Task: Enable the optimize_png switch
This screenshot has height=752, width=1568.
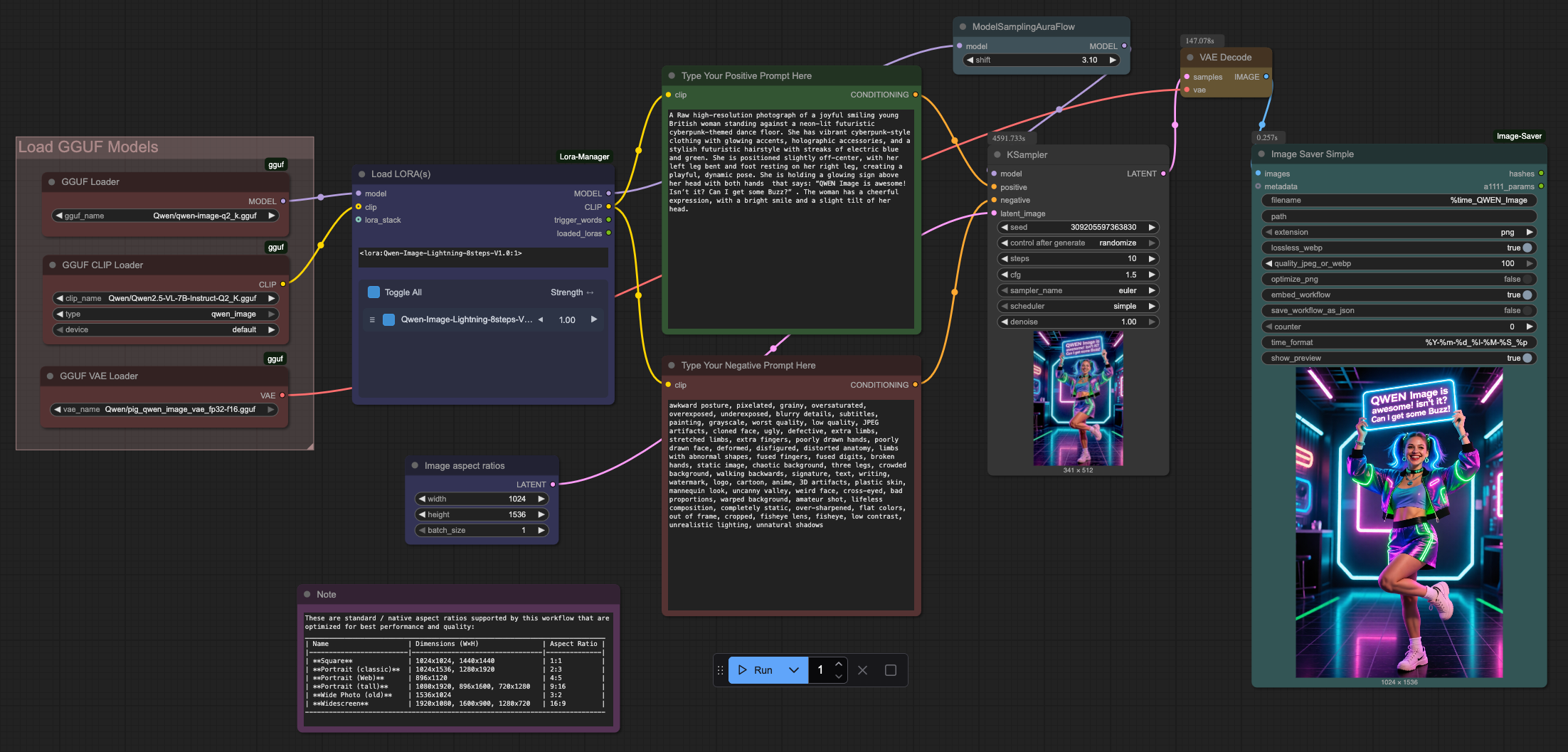Action: 1527,280
